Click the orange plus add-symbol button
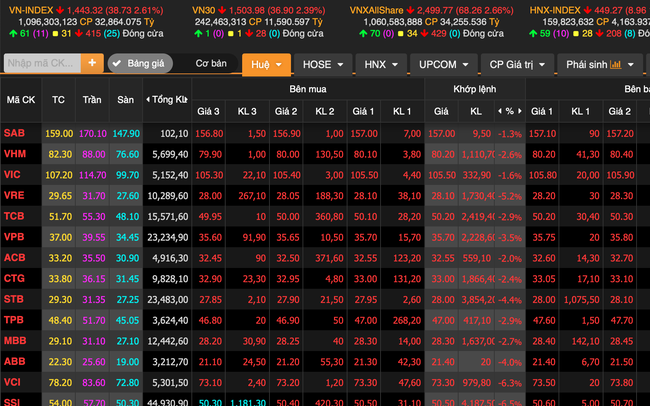Image resolution: width=650 pixels, height=406 pixels. click(92, 63)
